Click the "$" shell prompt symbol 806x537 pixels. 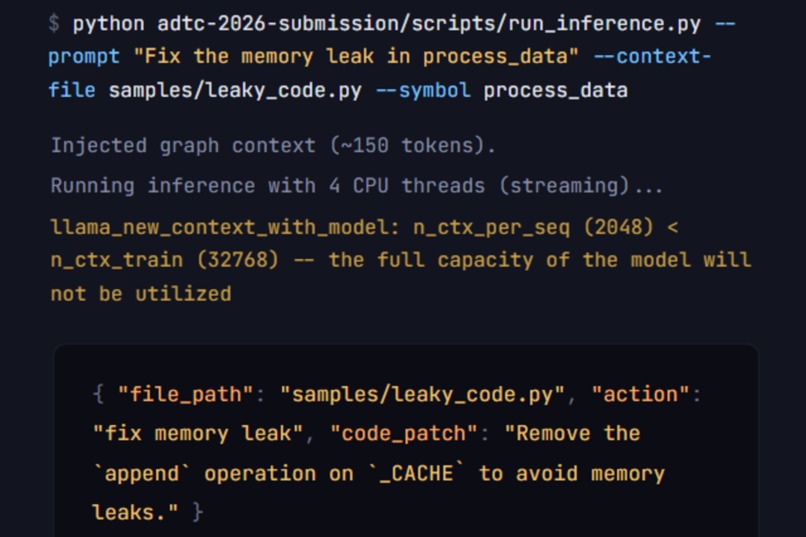(54, 24)
